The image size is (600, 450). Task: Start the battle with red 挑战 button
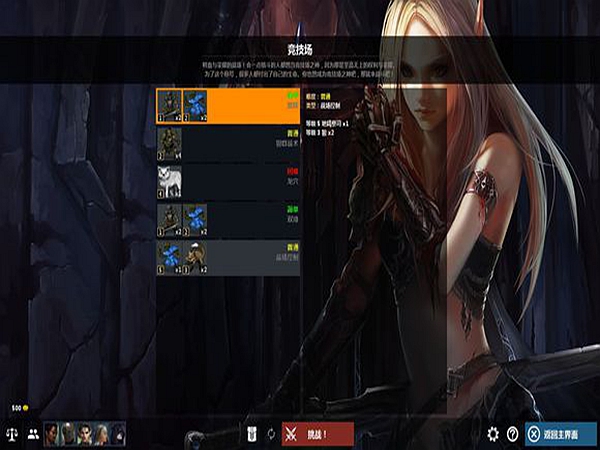point(318,434)
